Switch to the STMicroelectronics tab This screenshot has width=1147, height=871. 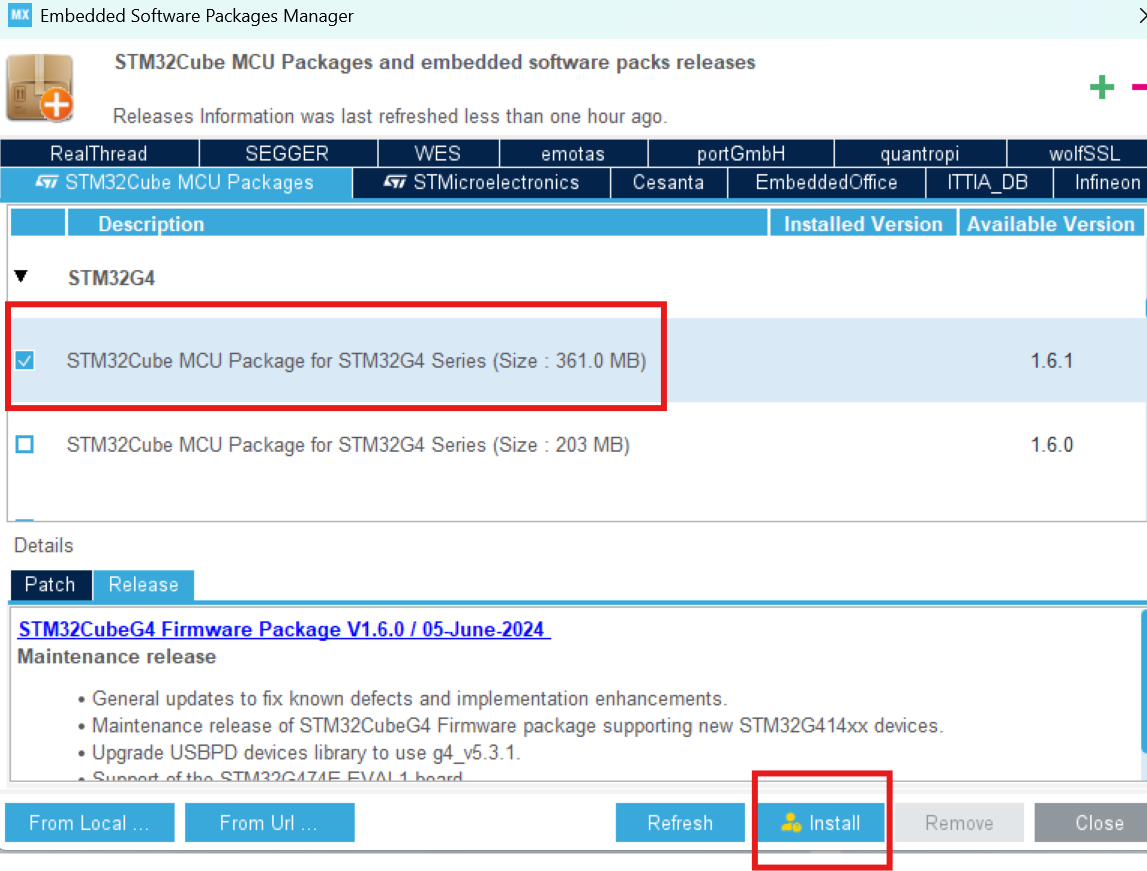[x=481, y=183]
